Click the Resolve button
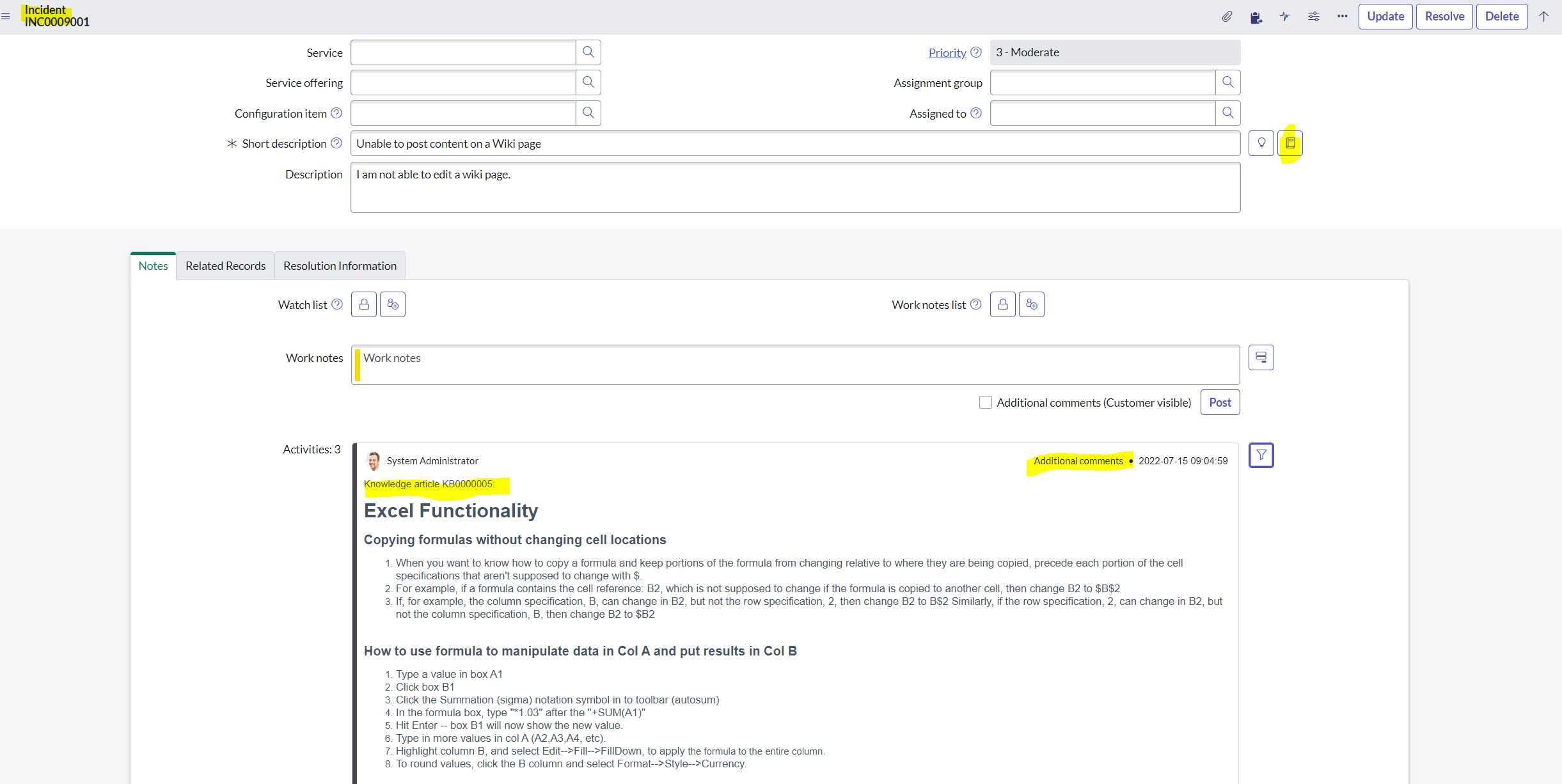This screenshot has width=1562, height=784. point(1444,17)
